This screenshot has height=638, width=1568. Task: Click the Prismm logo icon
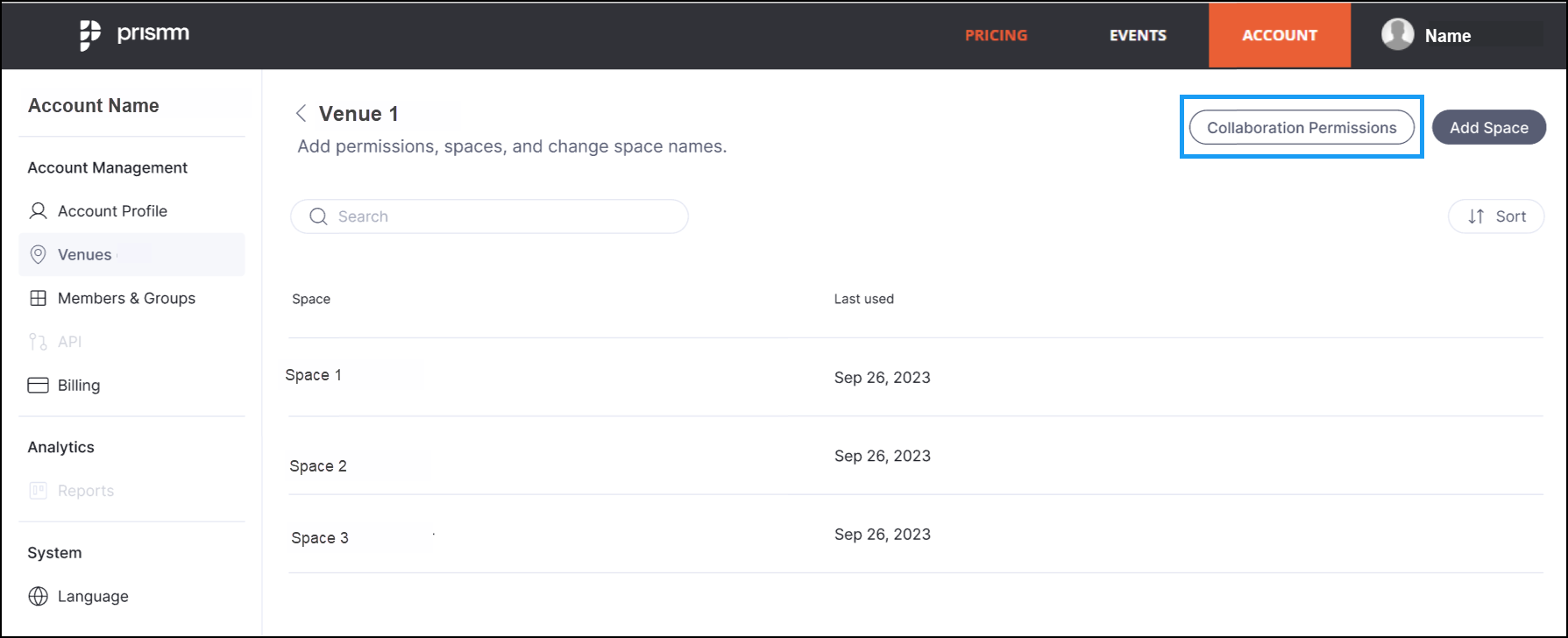(89, 36)
